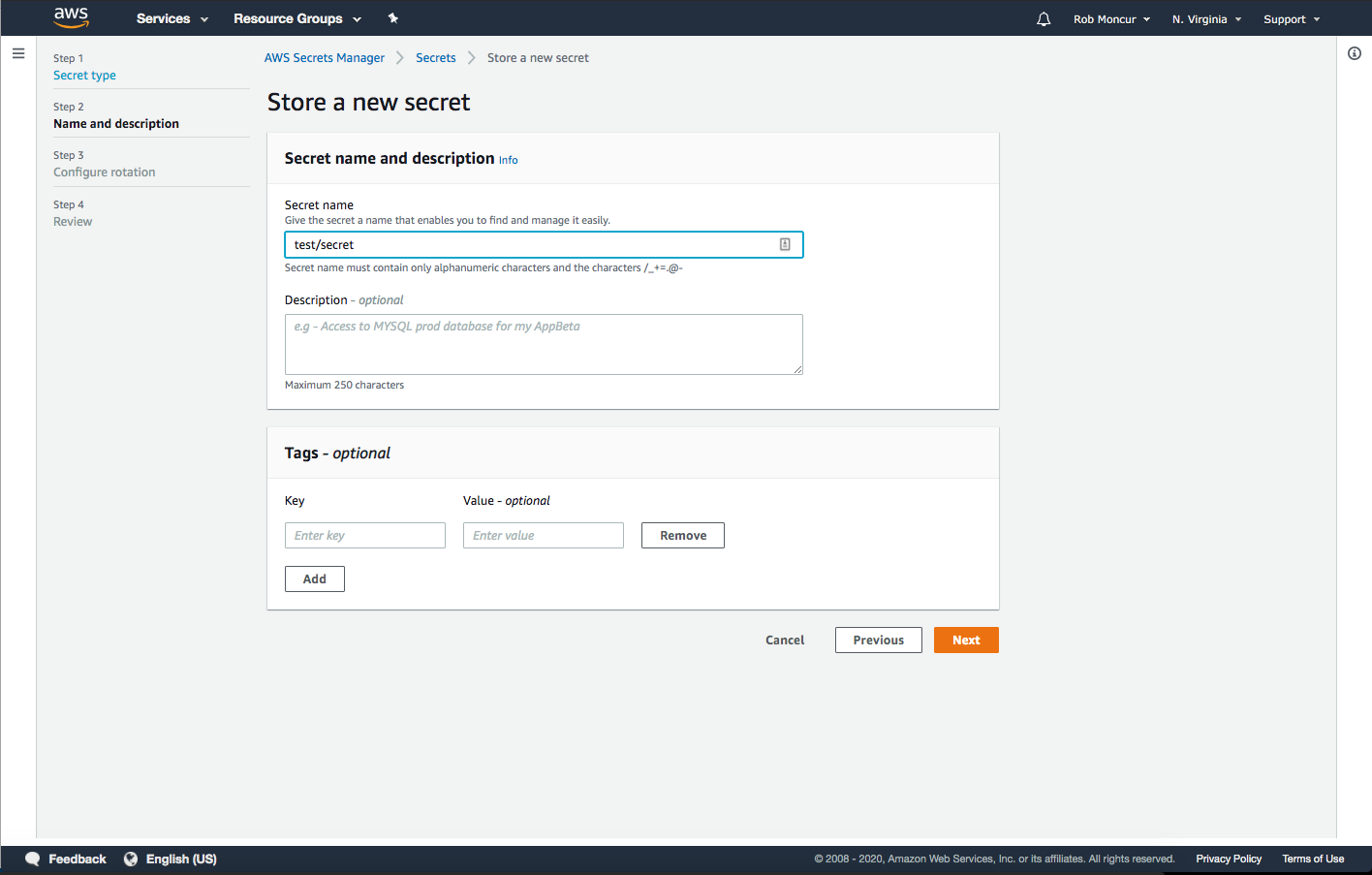Click the Previous button
Screen dimensions: 1372x875
coord(878,641)
